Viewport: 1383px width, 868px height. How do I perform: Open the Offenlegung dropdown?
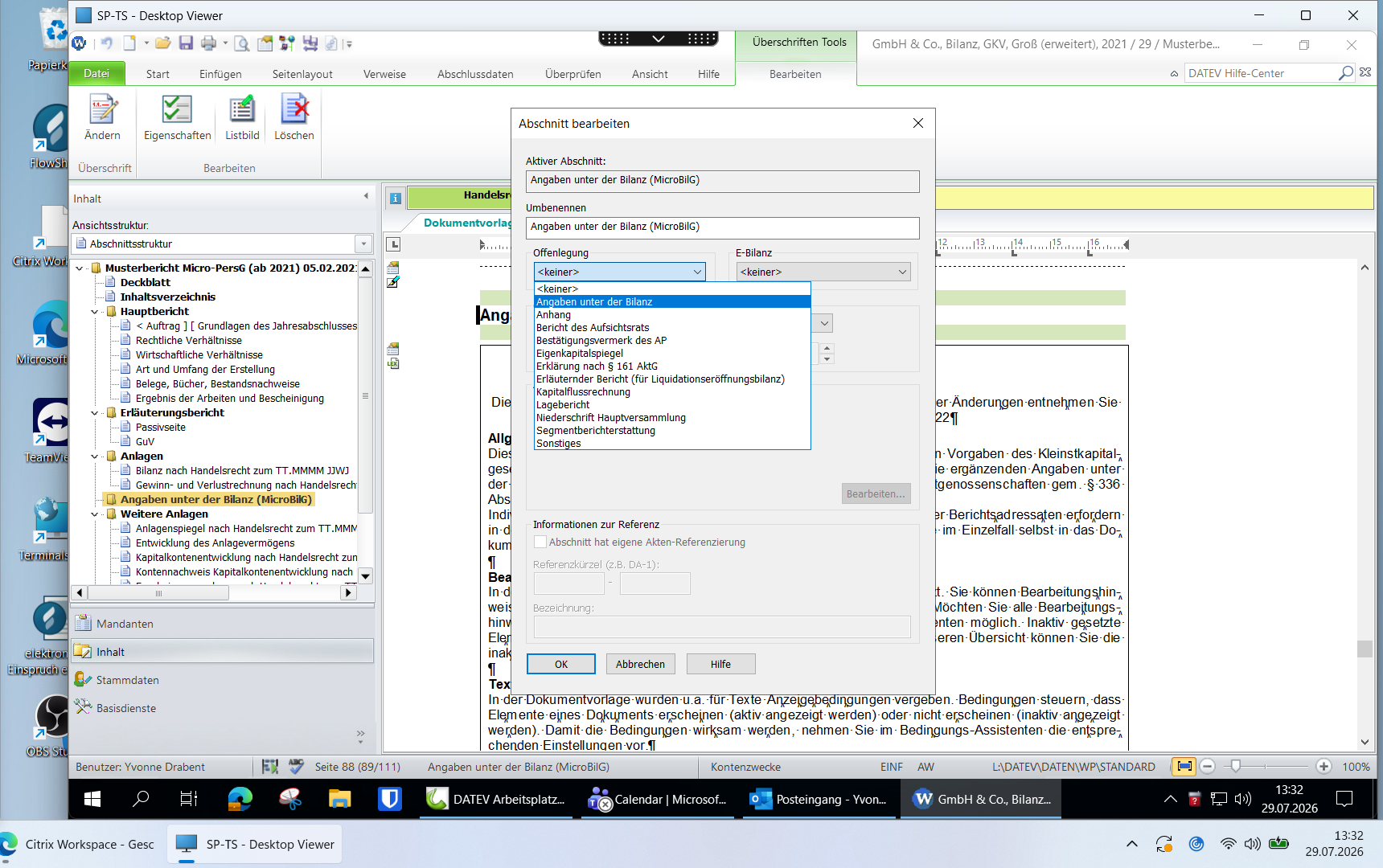coord(619,272)
